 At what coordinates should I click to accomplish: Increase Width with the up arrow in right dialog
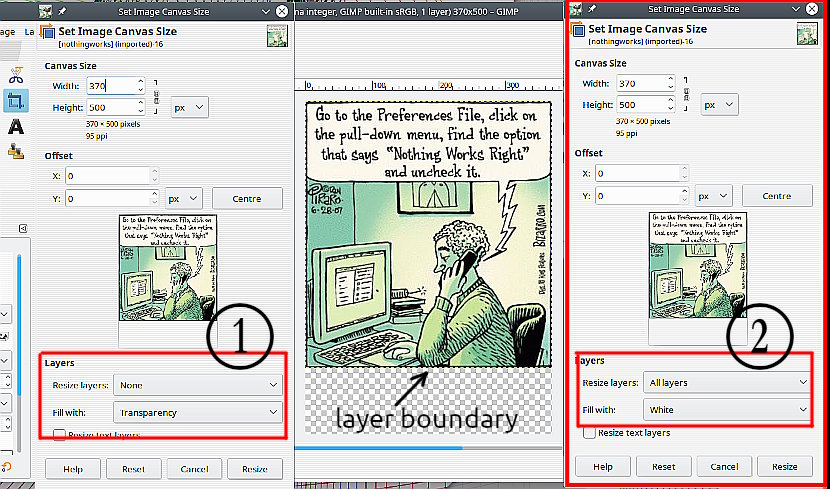[671, 79]
